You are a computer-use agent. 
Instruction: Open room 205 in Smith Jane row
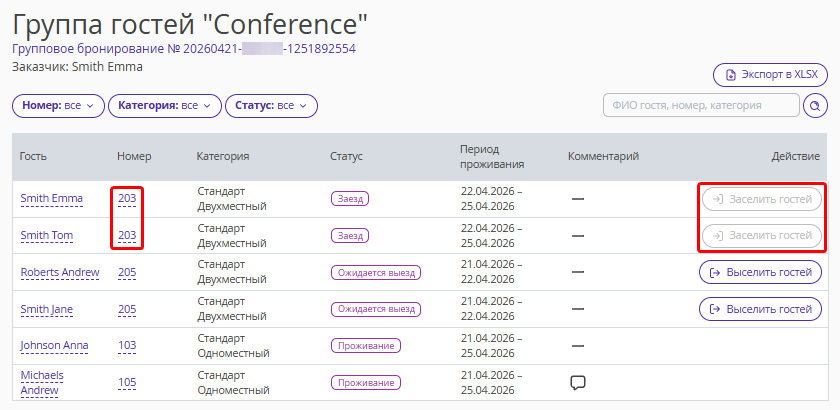coord(127,310)
